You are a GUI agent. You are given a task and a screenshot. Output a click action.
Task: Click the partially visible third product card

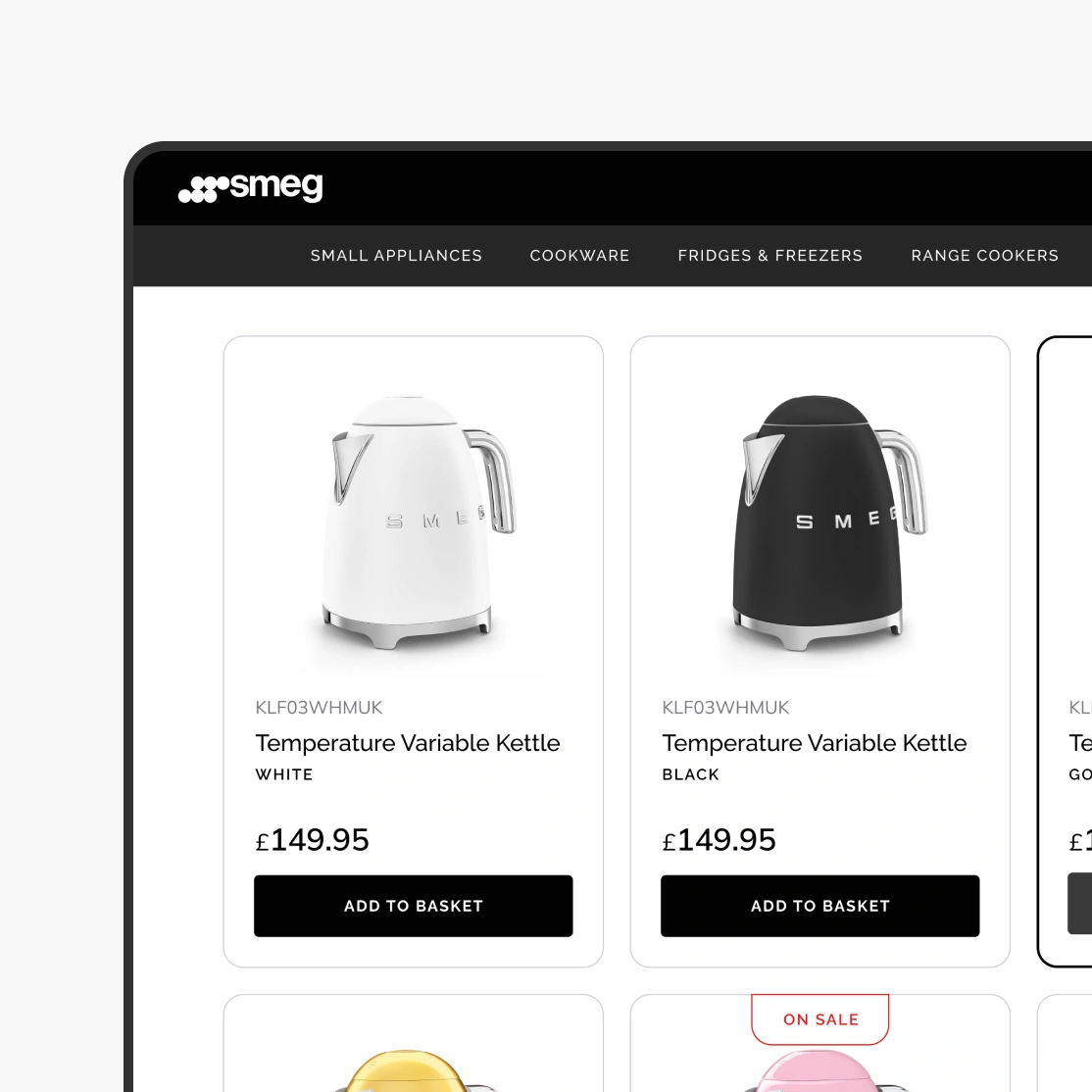pos(1065,651)
